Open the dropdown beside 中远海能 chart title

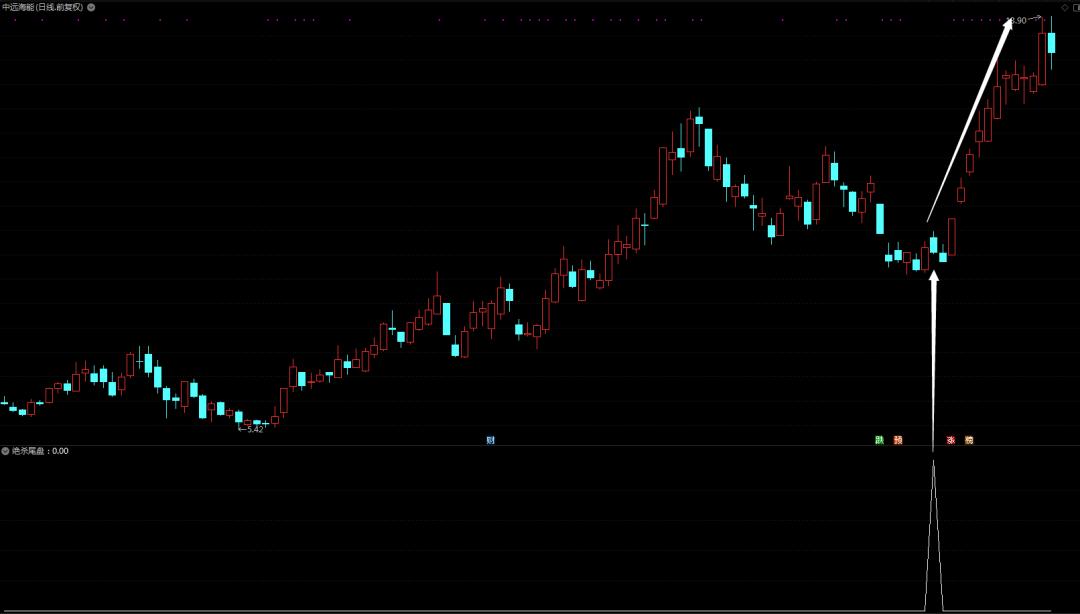click(x=92, y=7)
